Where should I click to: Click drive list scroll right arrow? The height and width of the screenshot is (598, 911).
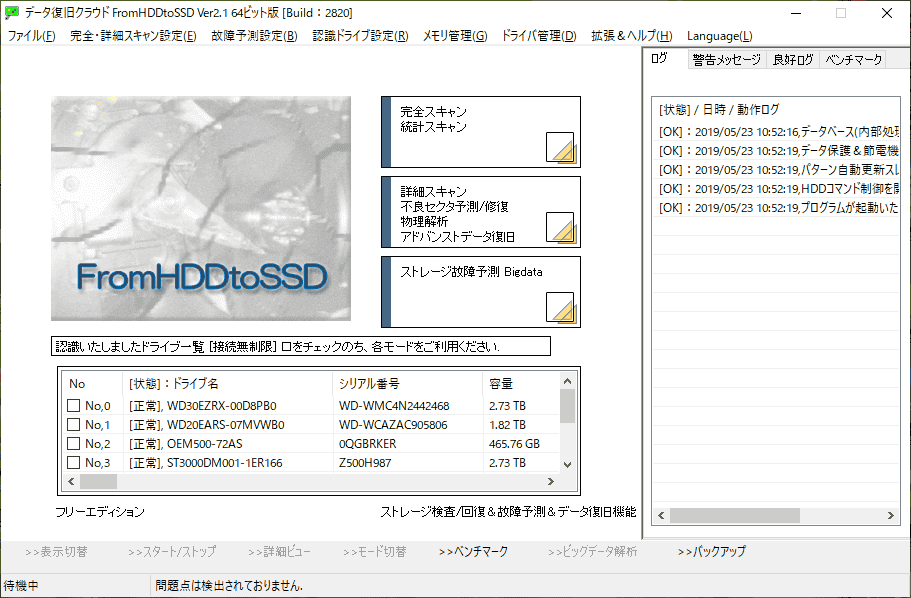551,481
